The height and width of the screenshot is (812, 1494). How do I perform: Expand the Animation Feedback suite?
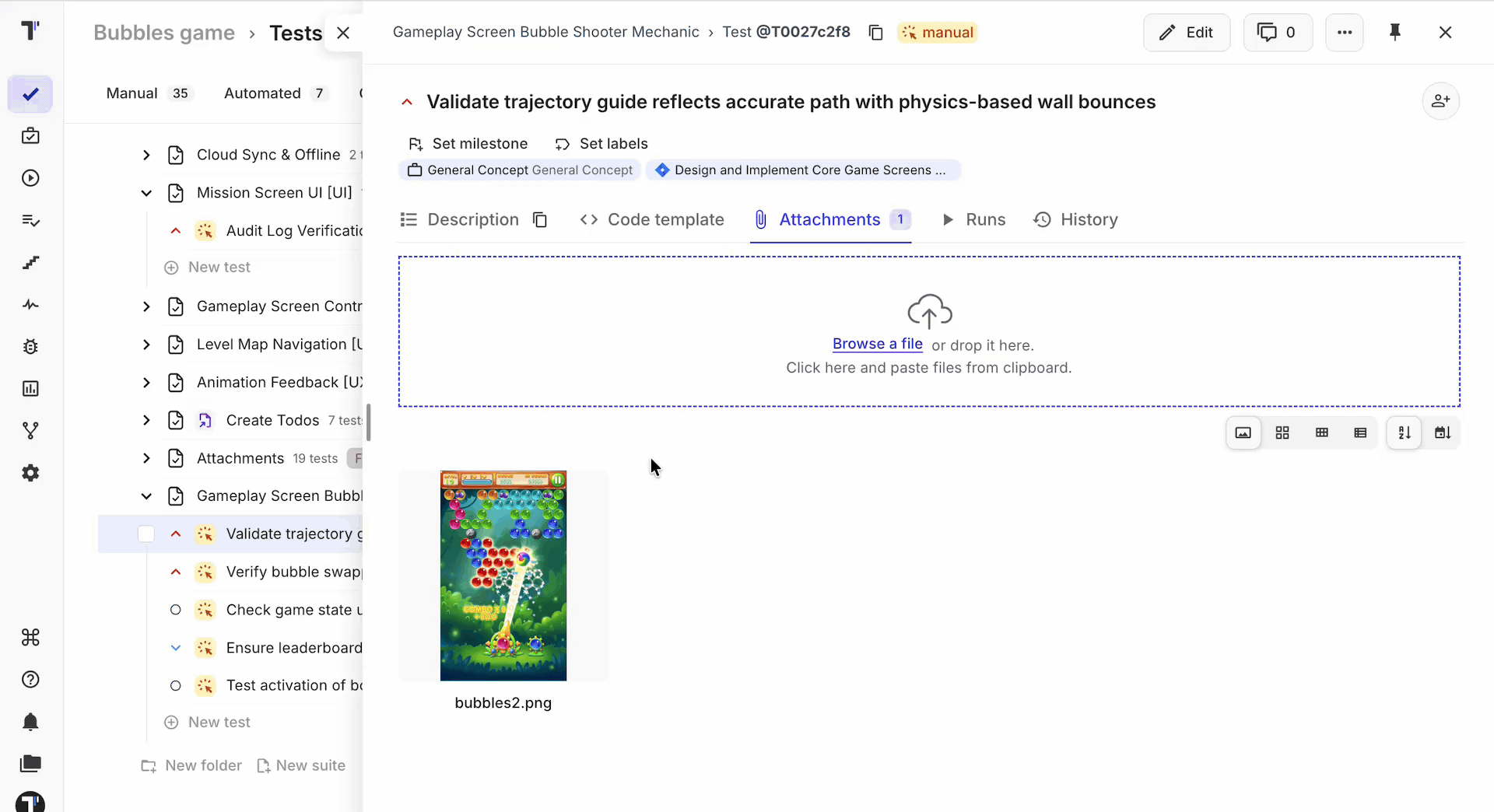pyautogui.click(x=146, y=383)
